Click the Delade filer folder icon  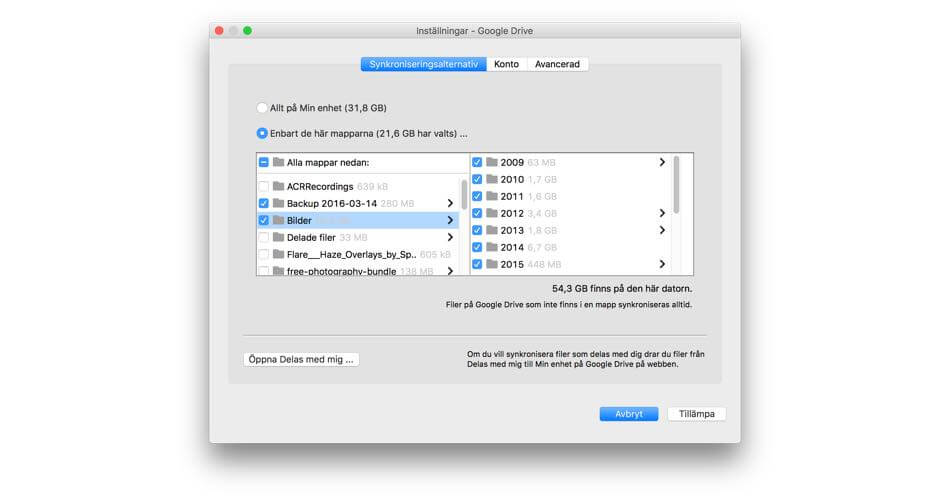(278, 237)
